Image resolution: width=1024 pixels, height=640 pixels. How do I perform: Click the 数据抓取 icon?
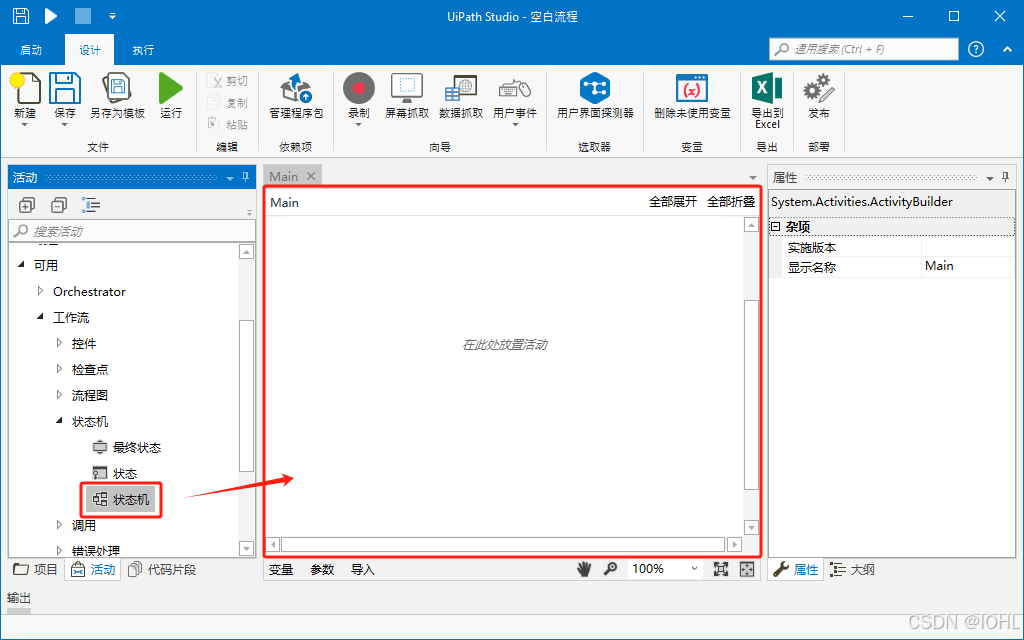[461, 88]
